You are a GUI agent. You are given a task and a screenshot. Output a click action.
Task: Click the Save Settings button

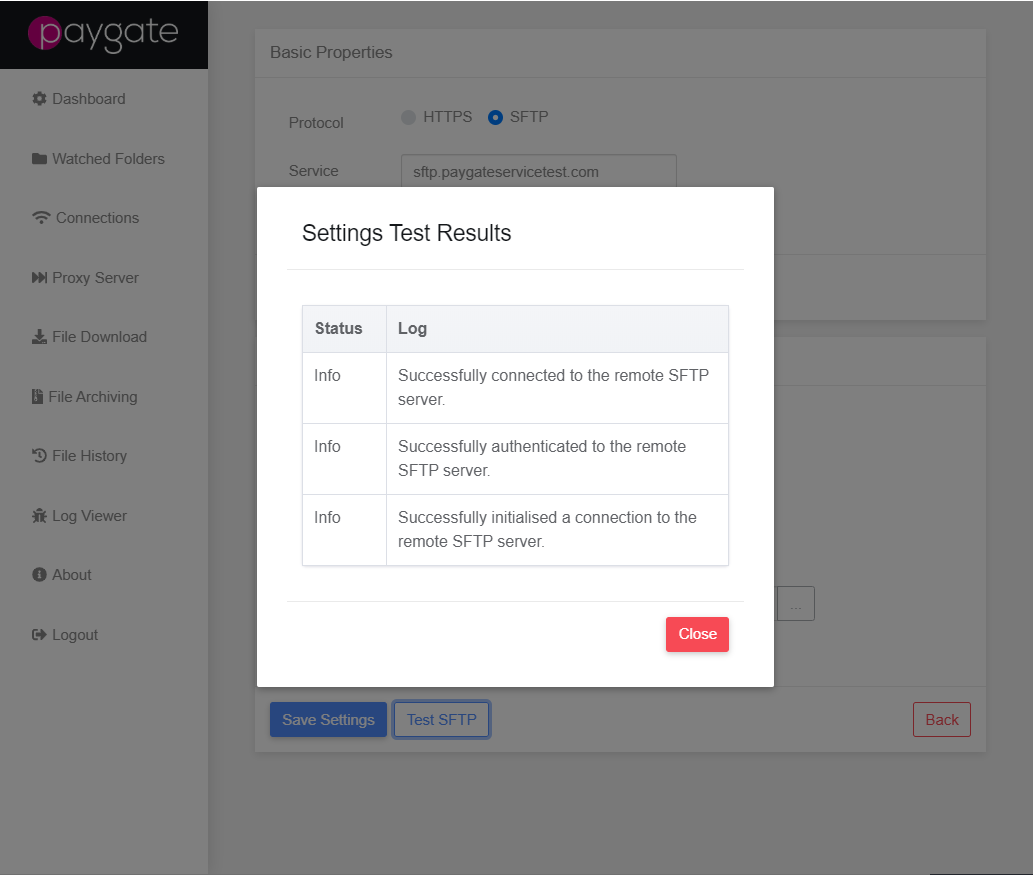coord(328,720)
